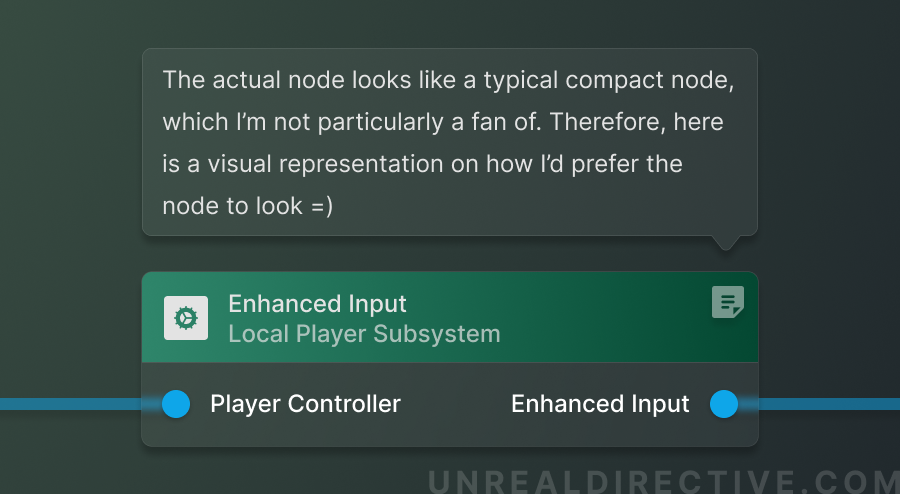Click empty graph background left of comment bubble
The image size is (900, 494).
[70, 140]
